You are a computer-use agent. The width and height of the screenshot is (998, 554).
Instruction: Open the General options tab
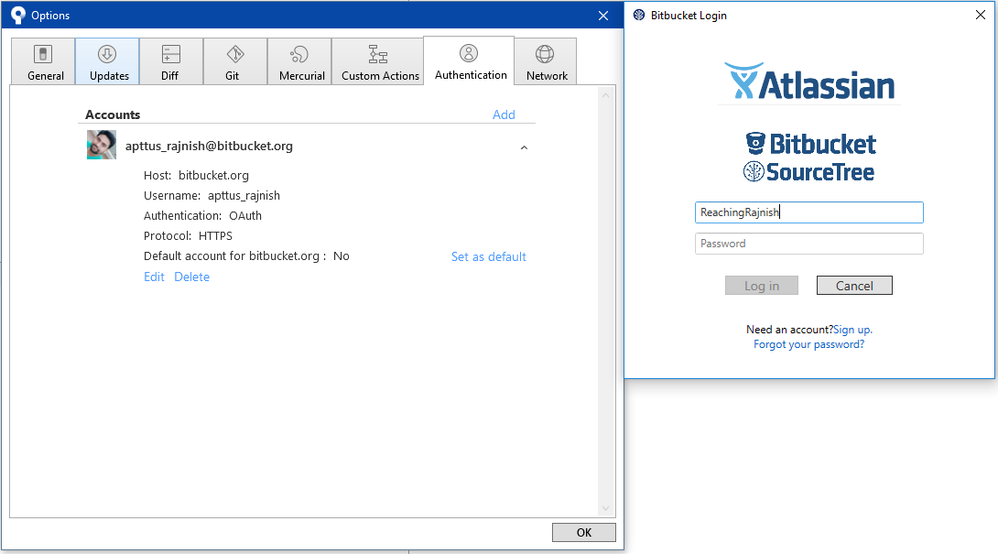click(x=43, y=61)
